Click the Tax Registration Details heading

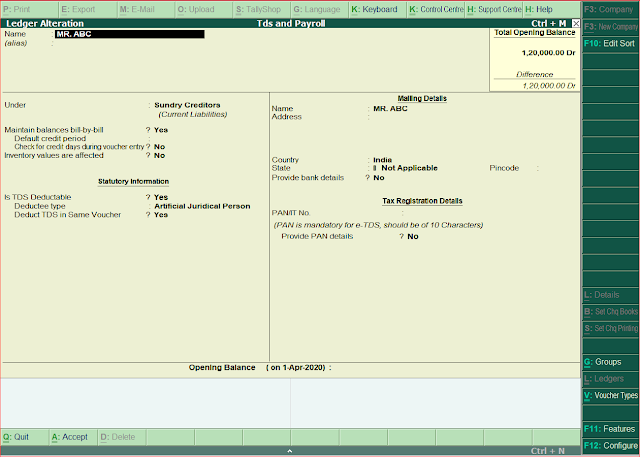(x=422, y=201)
